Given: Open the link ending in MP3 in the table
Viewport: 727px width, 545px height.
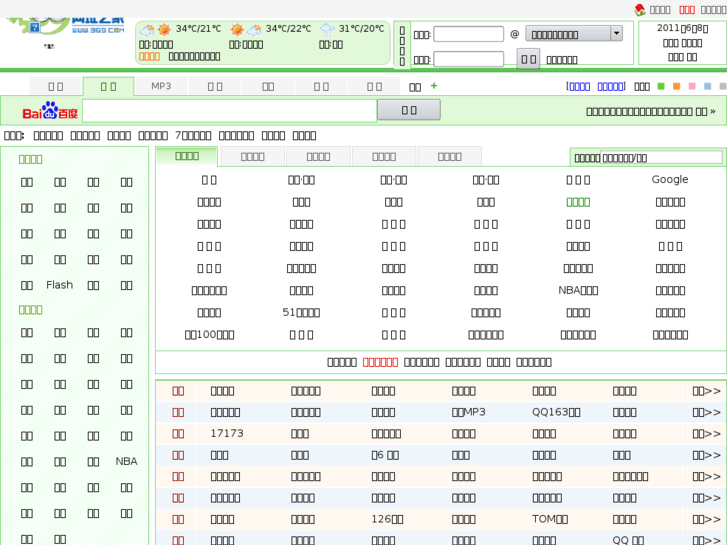Looking at the screenshot, I should (x=469, y=412).
